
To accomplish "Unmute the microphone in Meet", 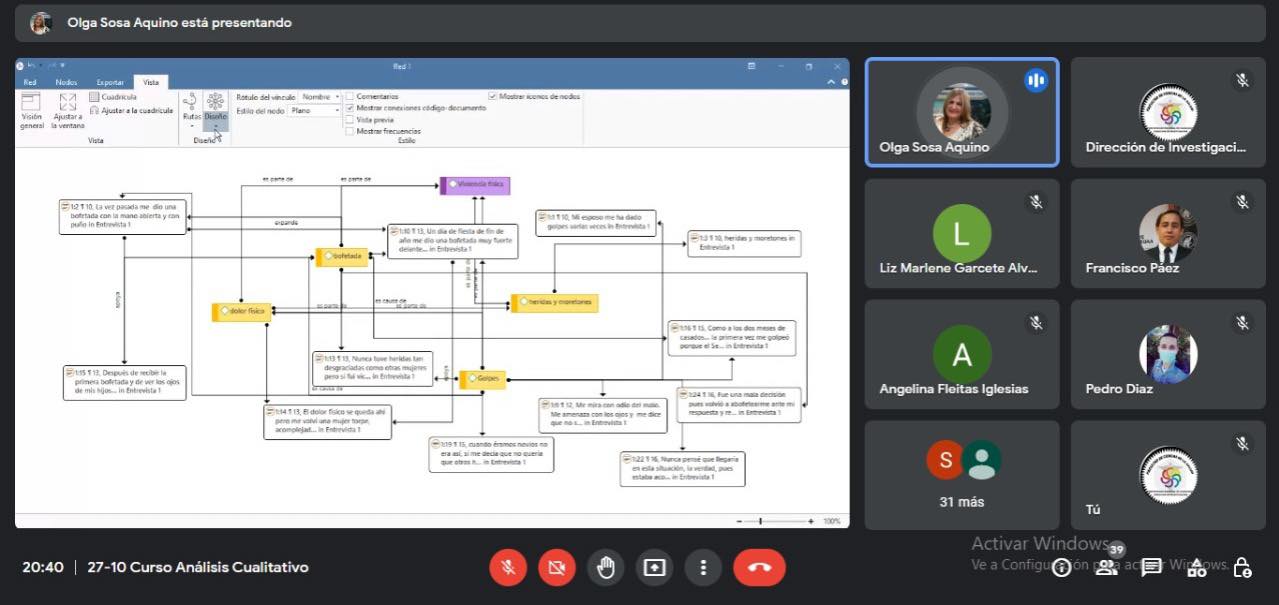I will point(508,567).
